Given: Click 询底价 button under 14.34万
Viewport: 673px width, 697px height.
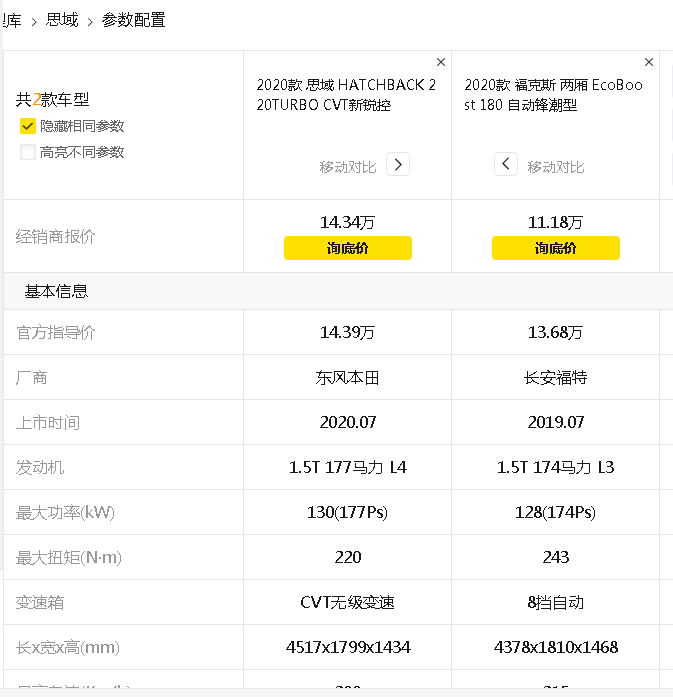Looking at the screenshot, I should [x=348, y=248].
